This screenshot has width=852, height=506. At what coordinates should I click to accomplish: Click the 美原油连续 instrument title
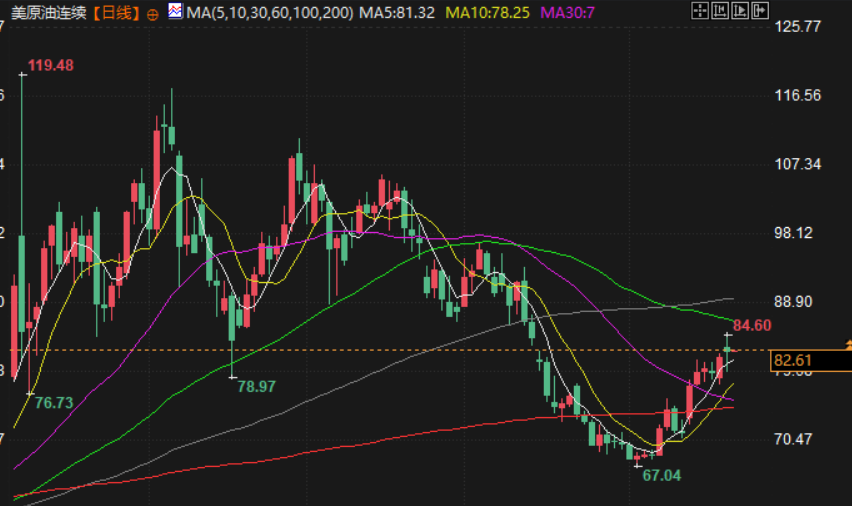pyautogui.click(x=49, y=12)
